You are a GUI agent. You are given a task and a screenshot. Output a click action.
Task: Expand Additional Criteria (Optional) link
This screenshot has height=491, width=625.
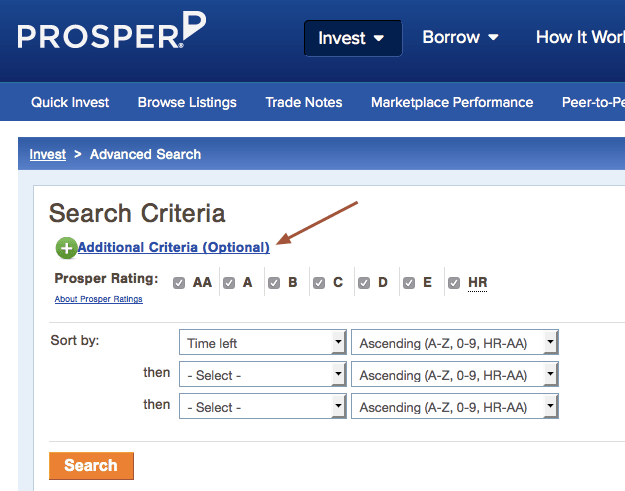point(173,247)
